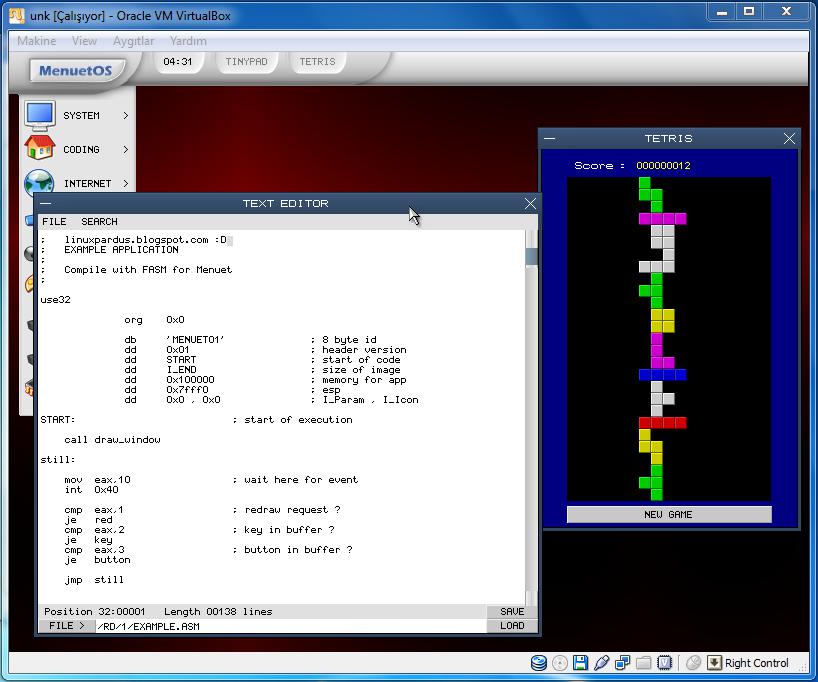Open the Yardım menu
This screenshot has width=818, height=682.
(188, 41)
